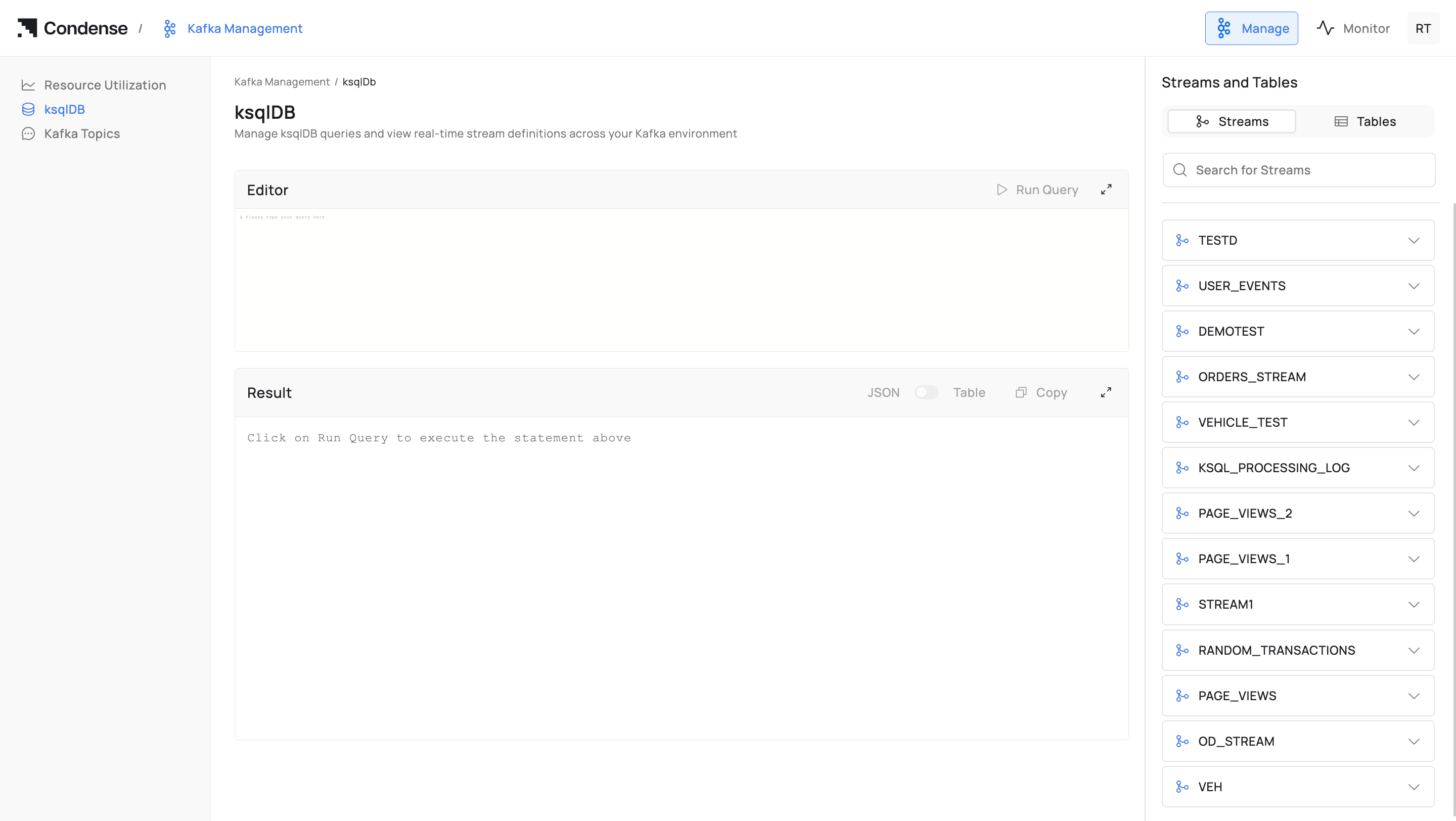1456x821 pixels.
Task: Expand the Result panel fullscreen
Action: coord(1106,393)
